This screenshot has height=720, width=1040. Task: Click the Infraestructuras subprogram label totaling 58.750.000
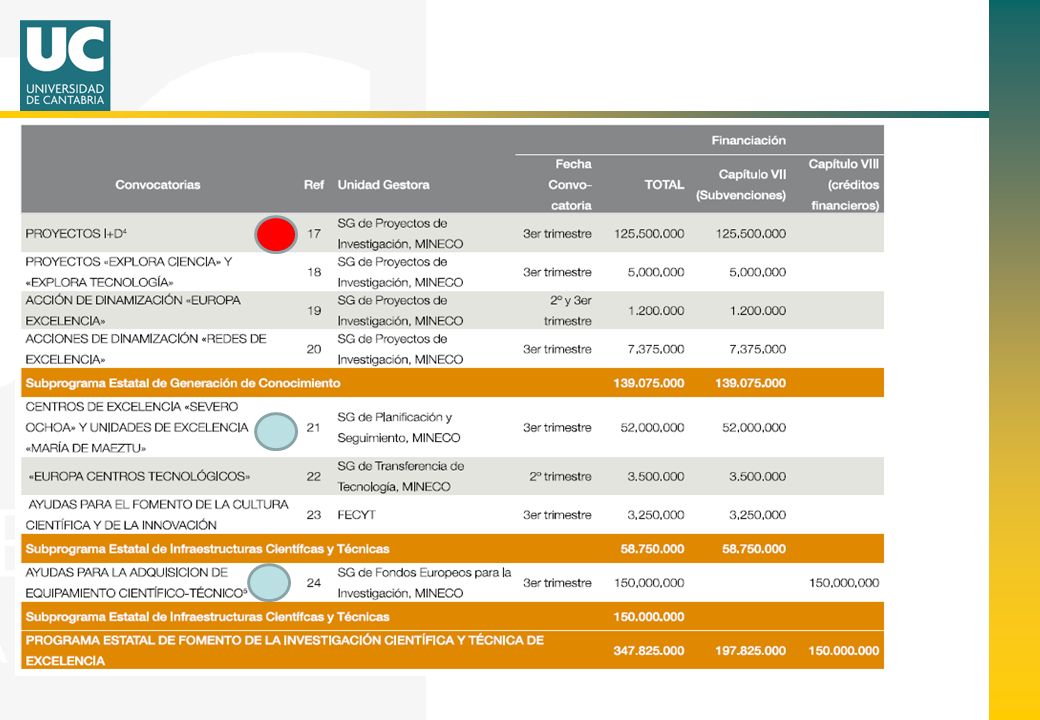(208, 549)
